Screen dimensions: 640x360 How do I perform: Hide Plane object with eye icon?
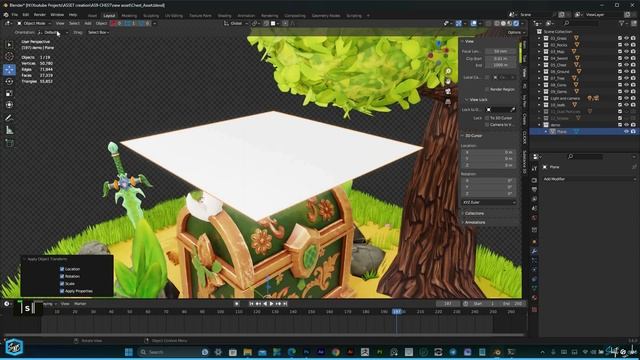(x=627, y=131)
